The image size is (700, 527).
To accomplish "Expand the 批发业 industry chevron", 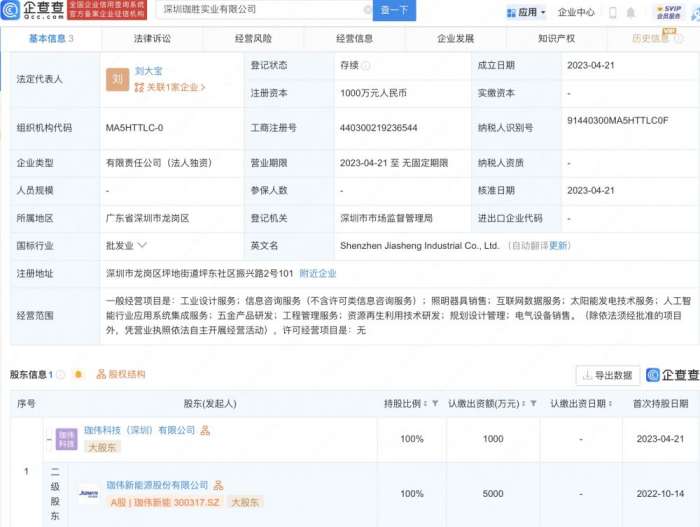I will tap(142, 245).
